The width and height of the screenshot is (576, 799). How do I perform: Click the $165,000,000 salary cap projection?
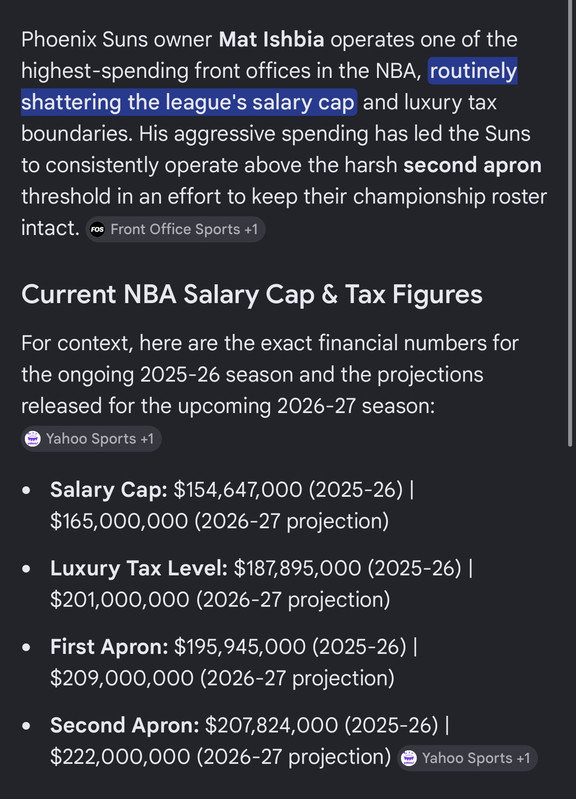tap(119, 521)
